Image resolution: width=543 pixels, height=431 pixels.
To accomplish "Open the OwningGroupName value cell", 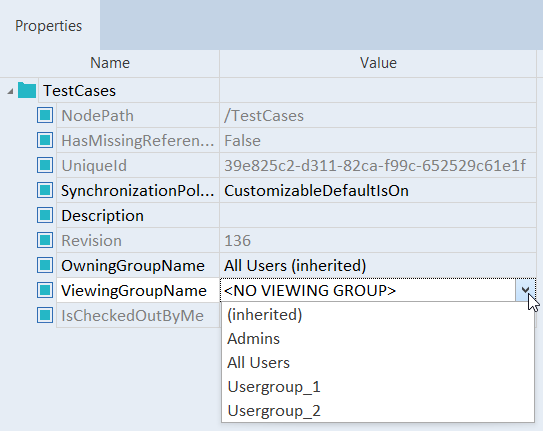I will click(378, 266).
